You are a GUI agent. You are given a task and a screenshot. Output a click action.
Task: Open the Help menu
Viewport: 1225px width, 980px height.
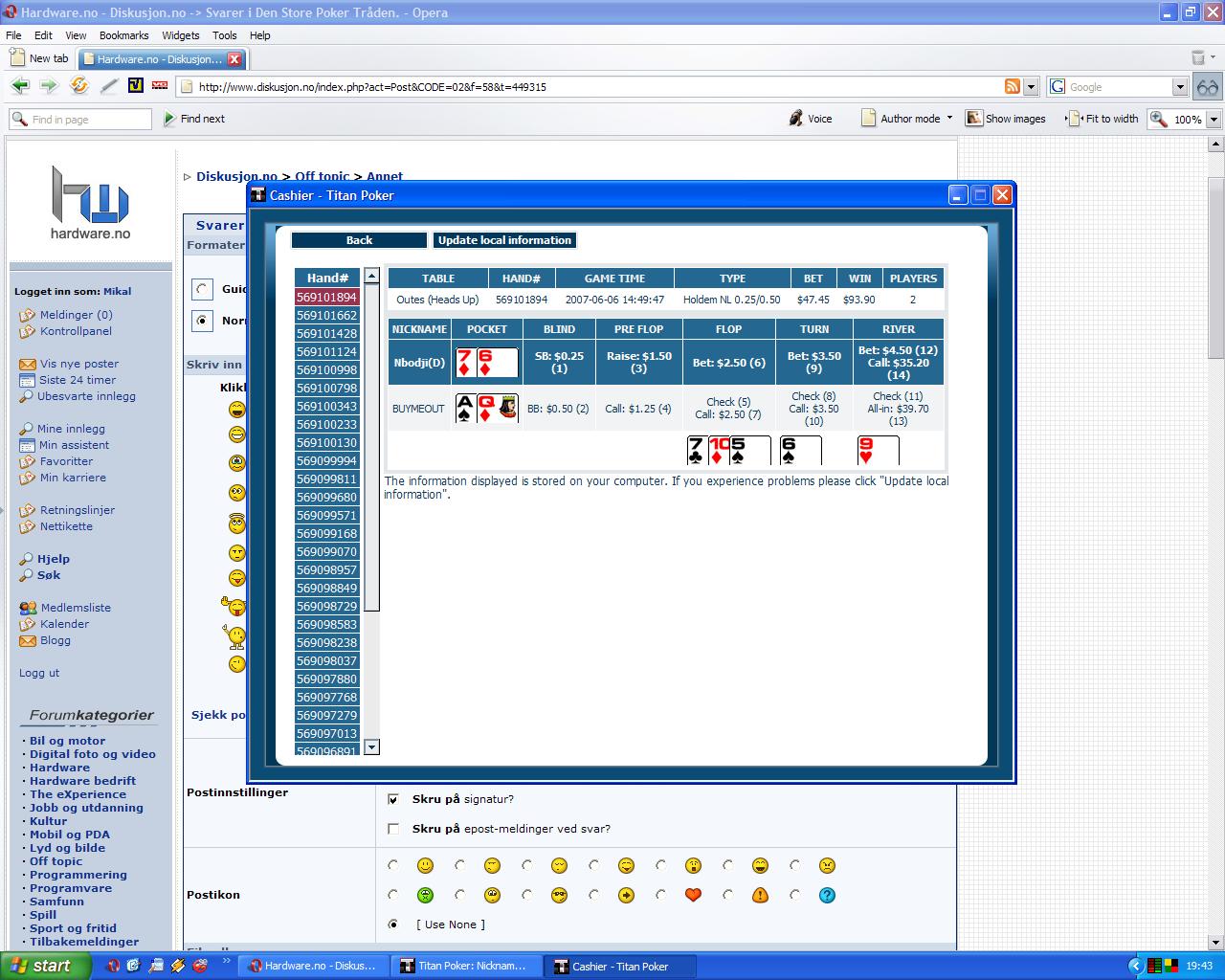click(260, 35)
